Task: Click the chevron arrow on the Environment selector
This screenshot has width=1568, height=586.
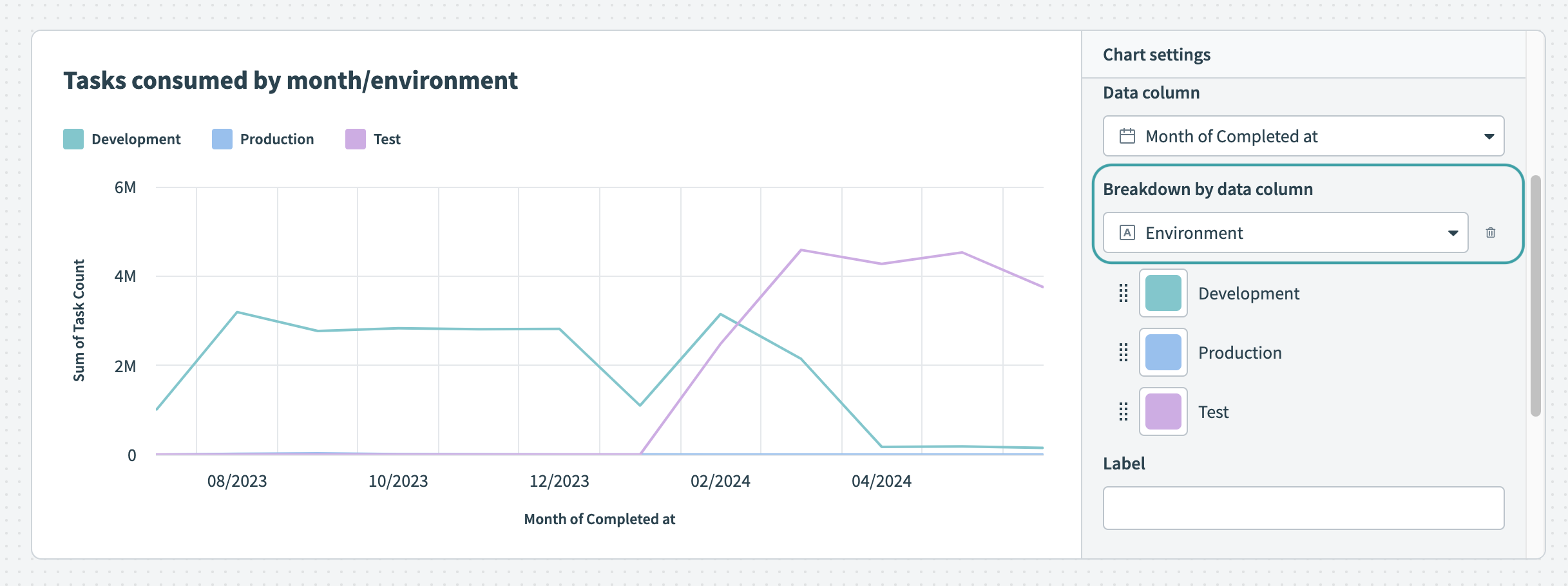Action: (1455, 232)
